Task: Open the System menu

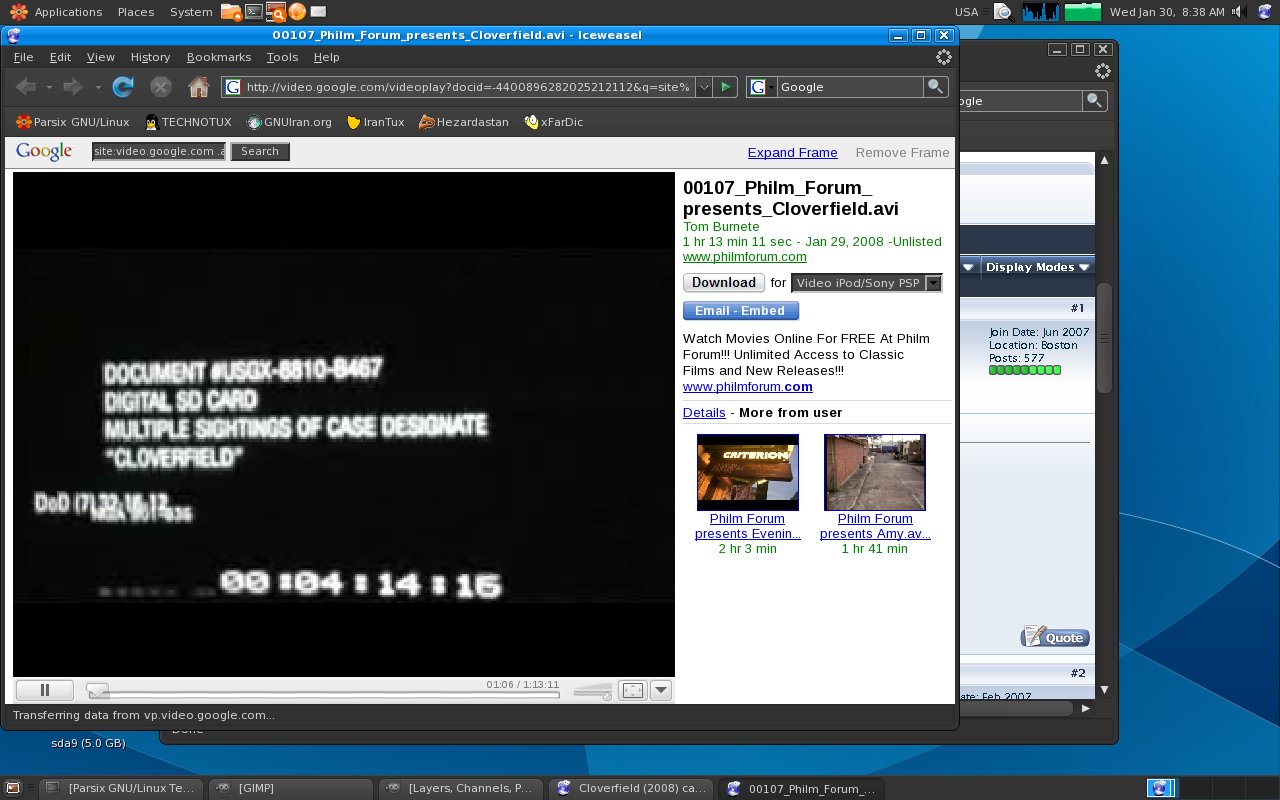Action: tap(190, 12)
